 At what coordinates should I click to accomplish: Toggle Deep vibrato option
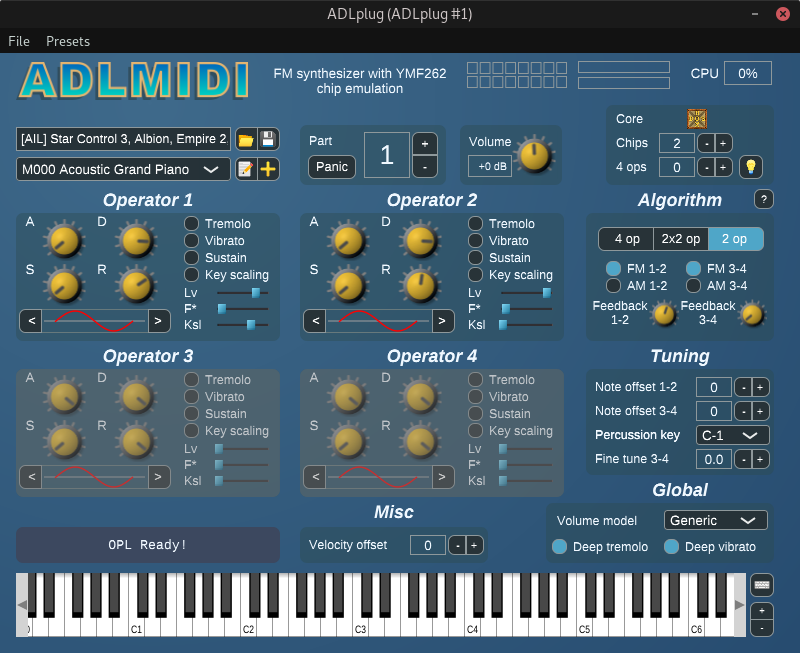(672, 547)
